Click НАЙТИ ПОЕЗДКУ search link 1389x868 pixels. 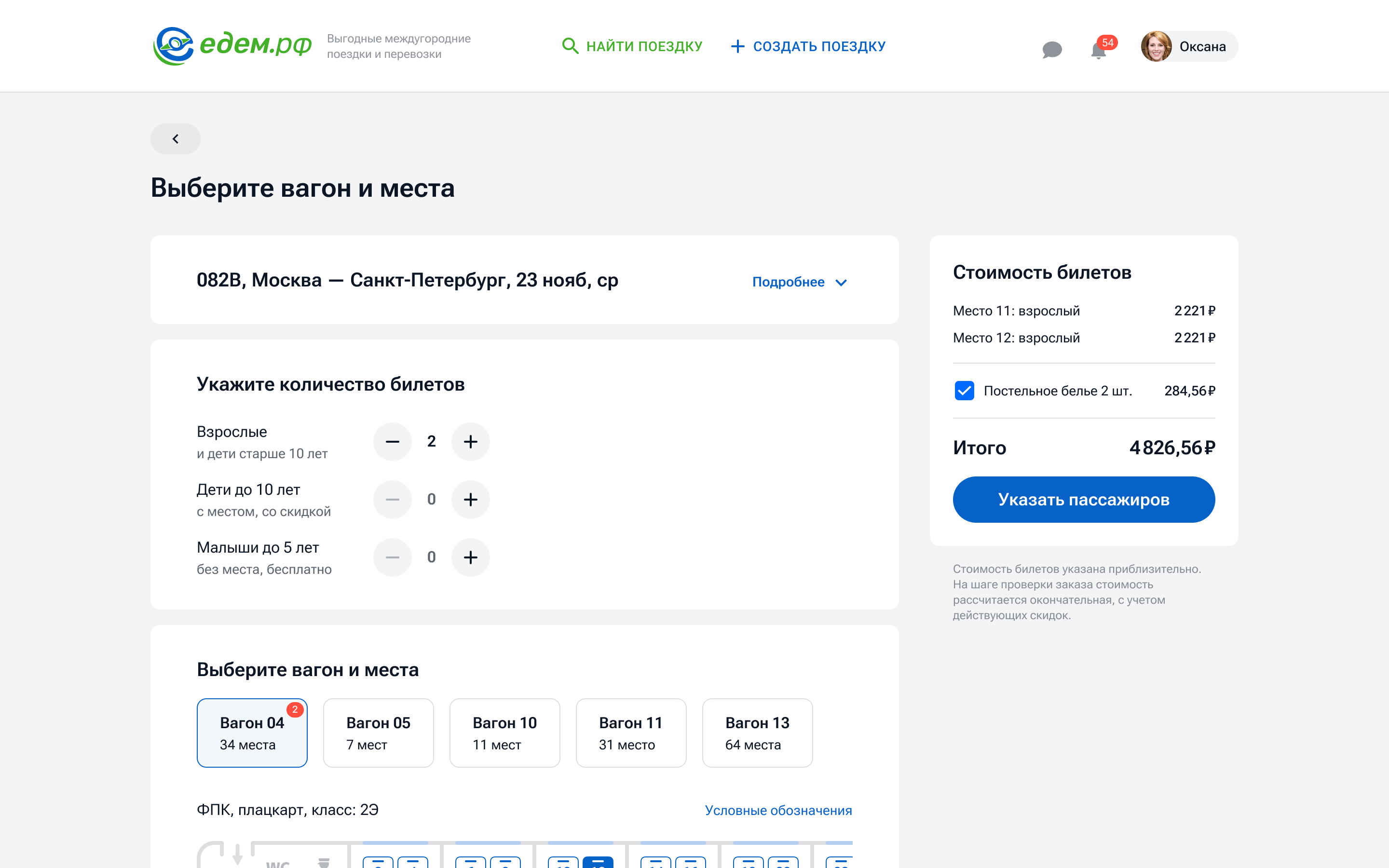coord(632,46)
